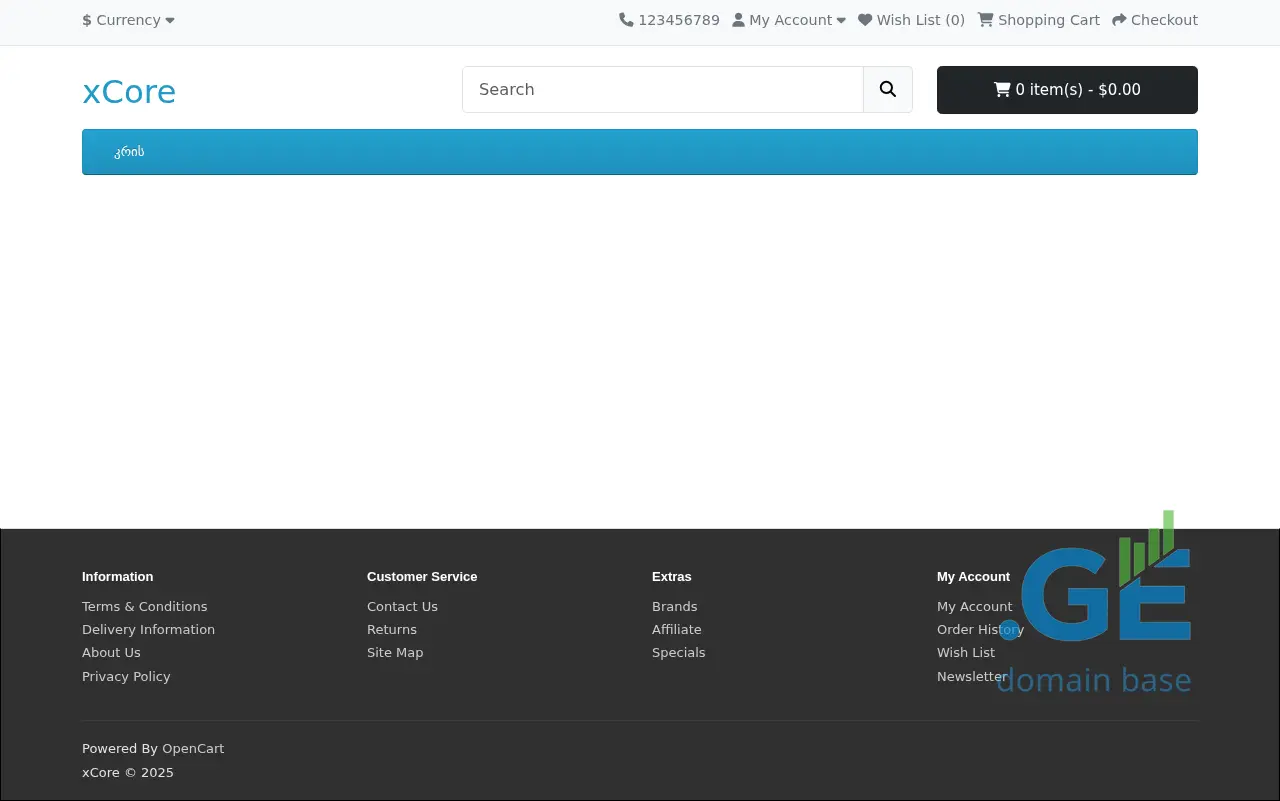Click the xCore store logo

(x=129, y=91)
